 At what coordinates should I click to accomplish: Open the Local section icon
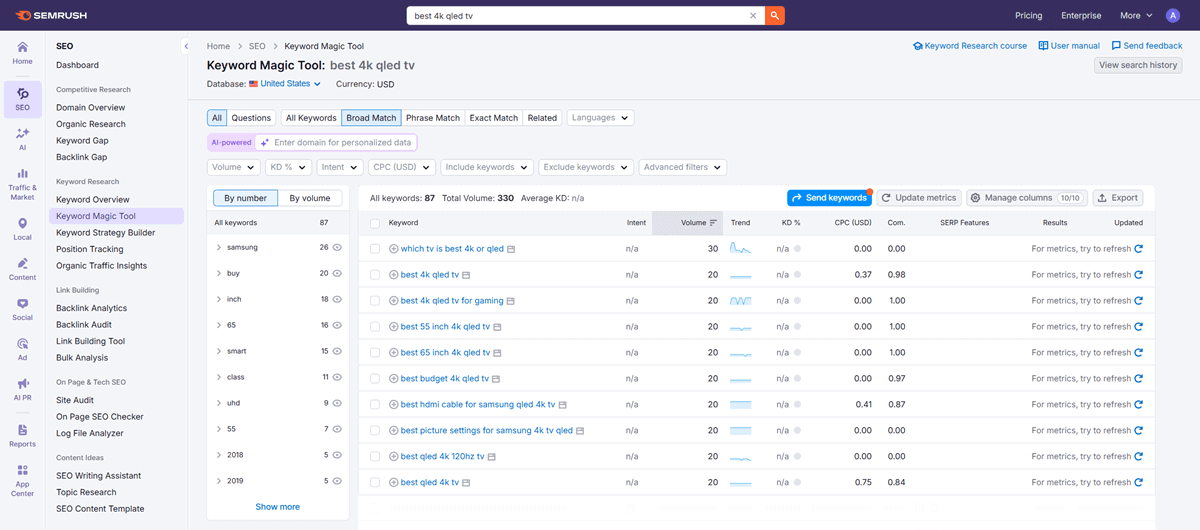[22, 228]
